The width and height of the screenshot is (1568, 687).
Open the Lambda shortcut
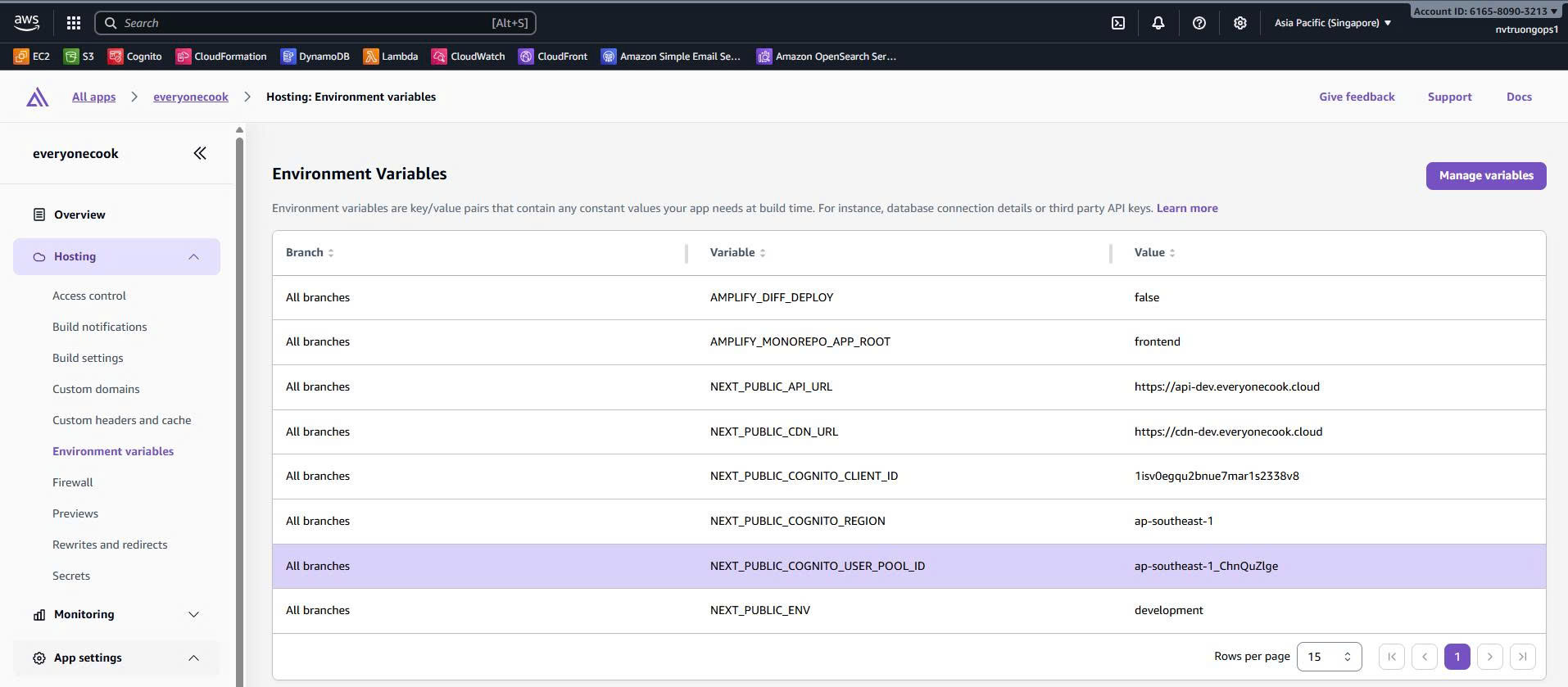tap(391, 56)
